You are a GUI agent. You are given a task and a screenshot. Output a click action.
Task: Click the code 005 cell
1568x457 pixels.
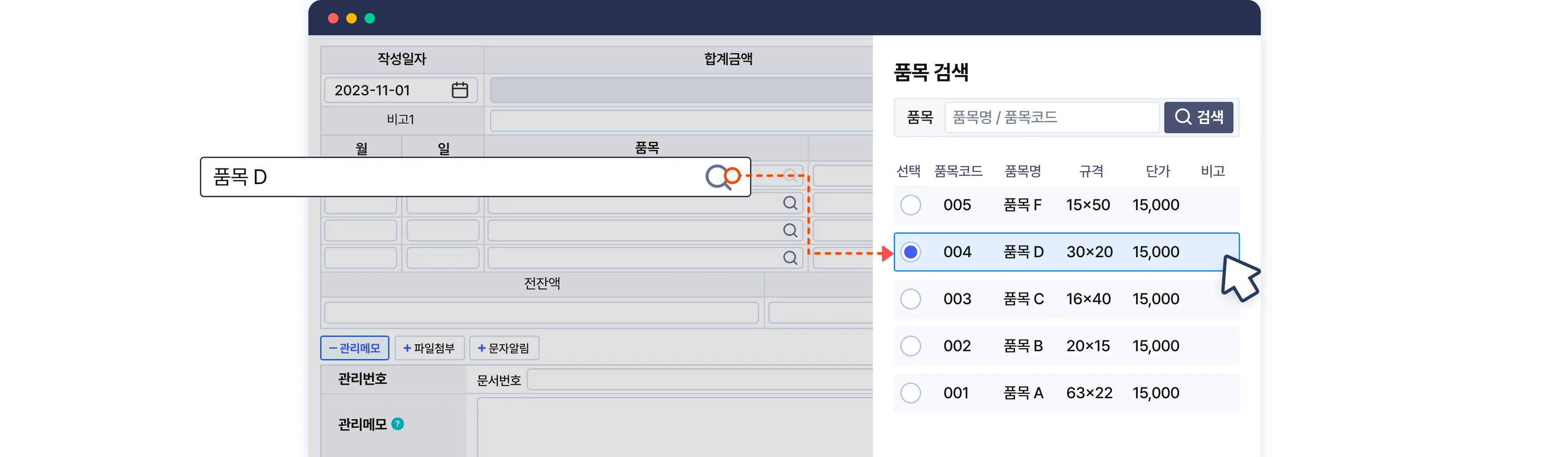[957, 205]
